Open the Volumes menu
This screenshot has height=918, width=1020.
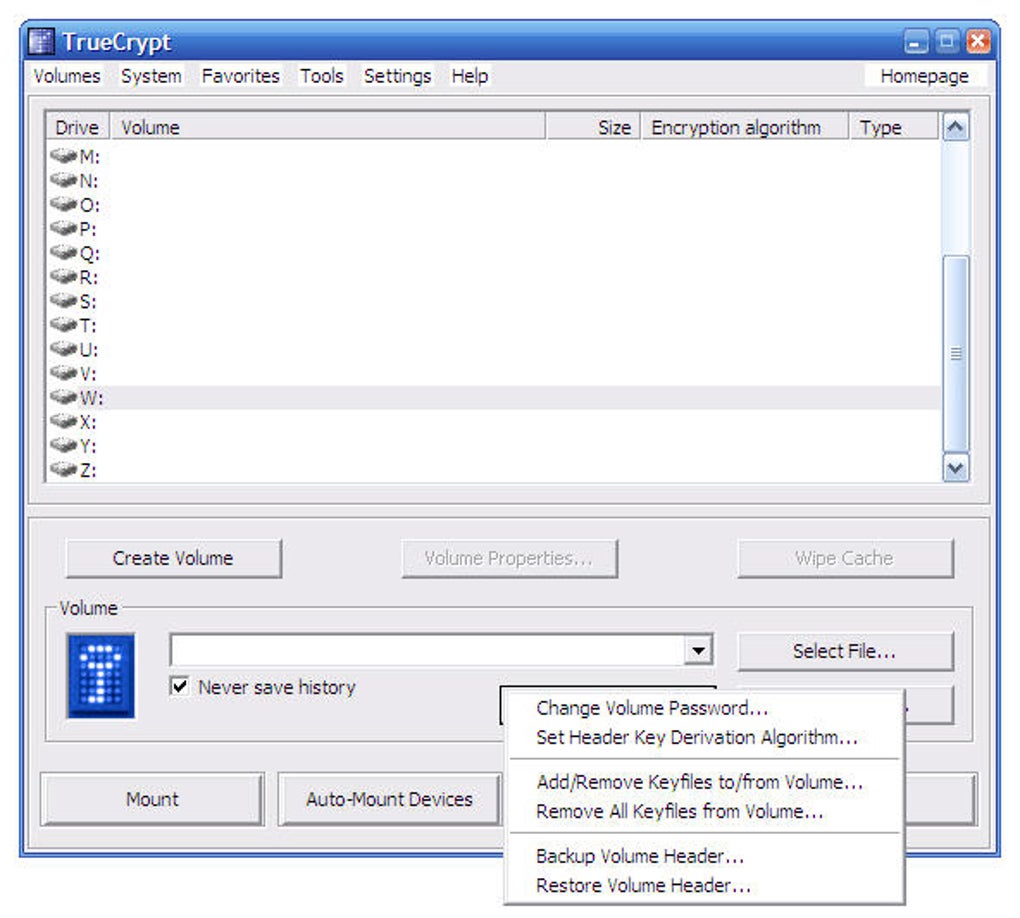click(x=67, y=76)
